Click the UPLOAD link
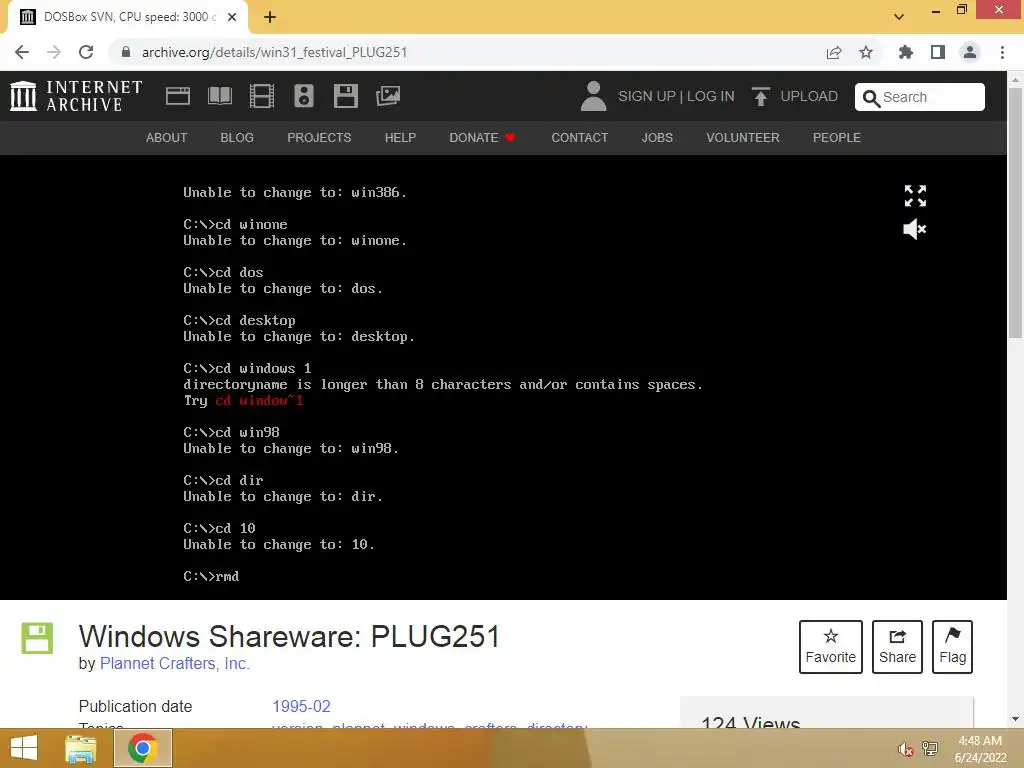The width and height of the screenshot is (1024, 768). point(808,96)
